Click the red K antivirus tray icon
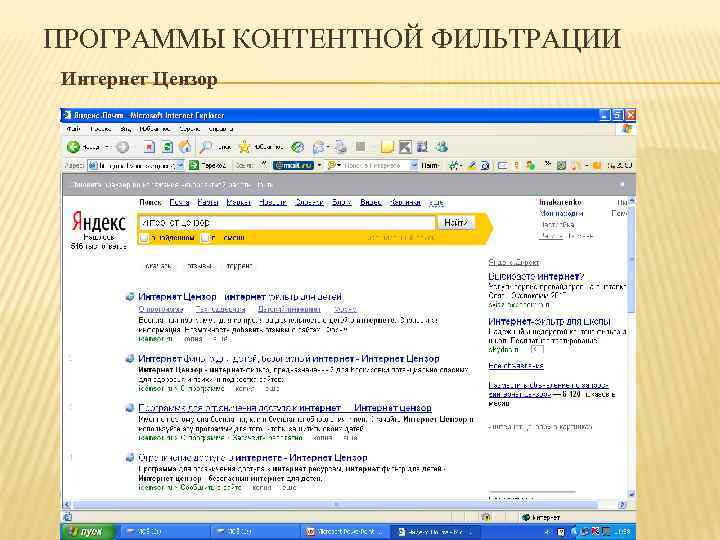Image resolution: width=720 pixels, height=540 pixels. click(596, 532)
